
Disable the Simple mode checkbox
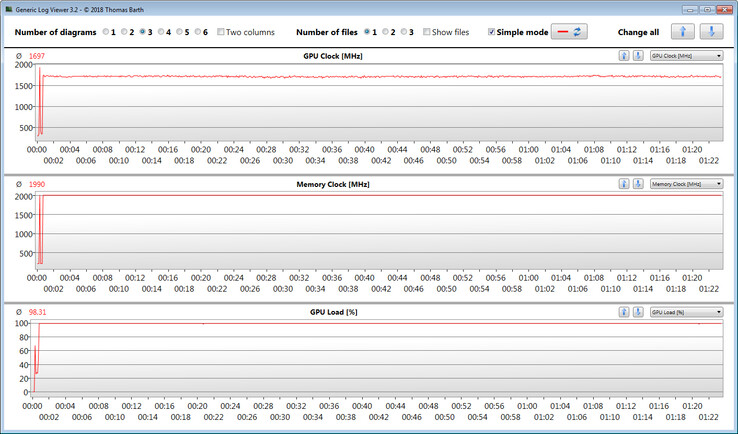[491, 32]
